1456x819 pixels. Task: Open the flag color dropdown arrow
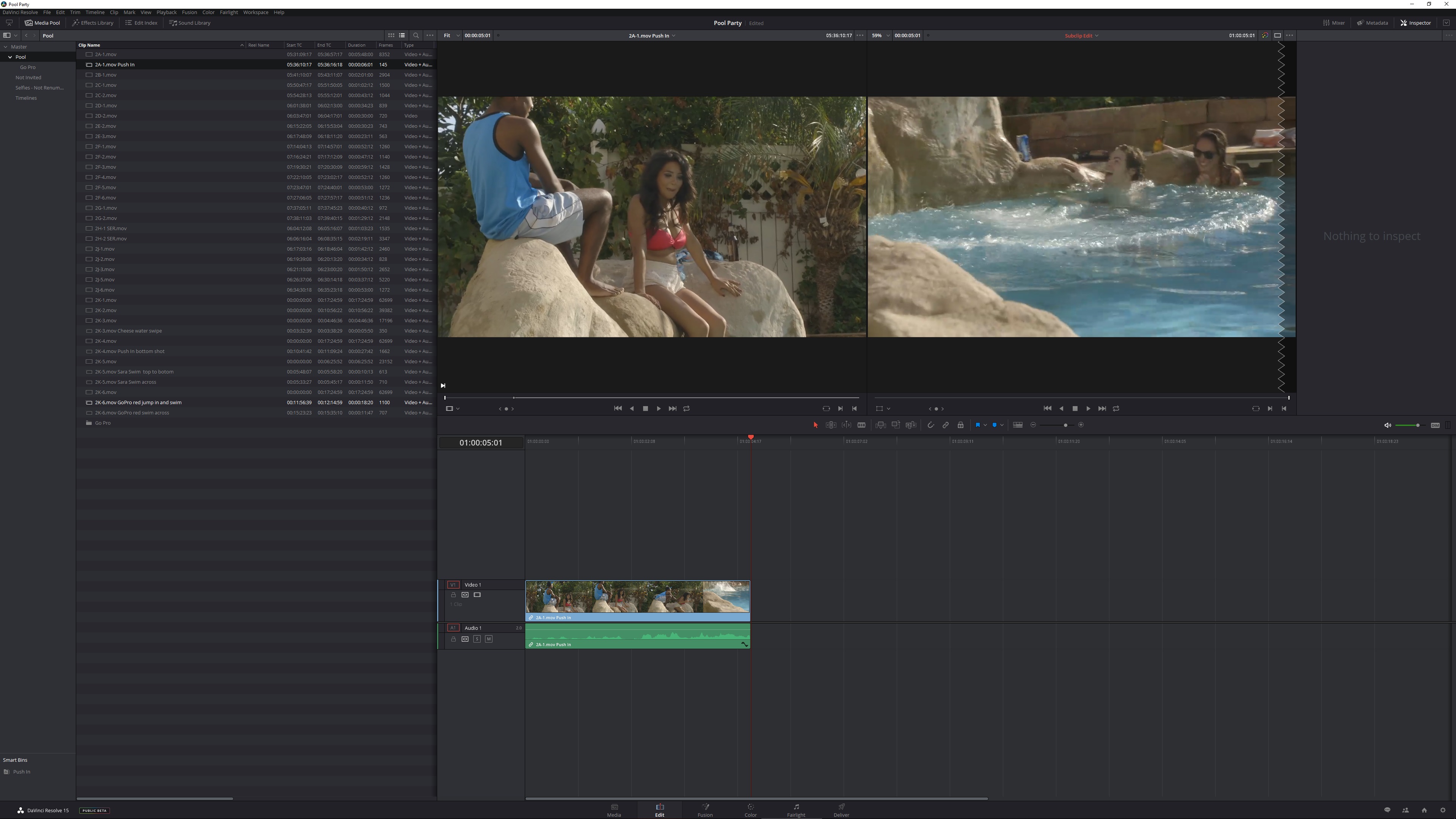click(x=985, y=425)
